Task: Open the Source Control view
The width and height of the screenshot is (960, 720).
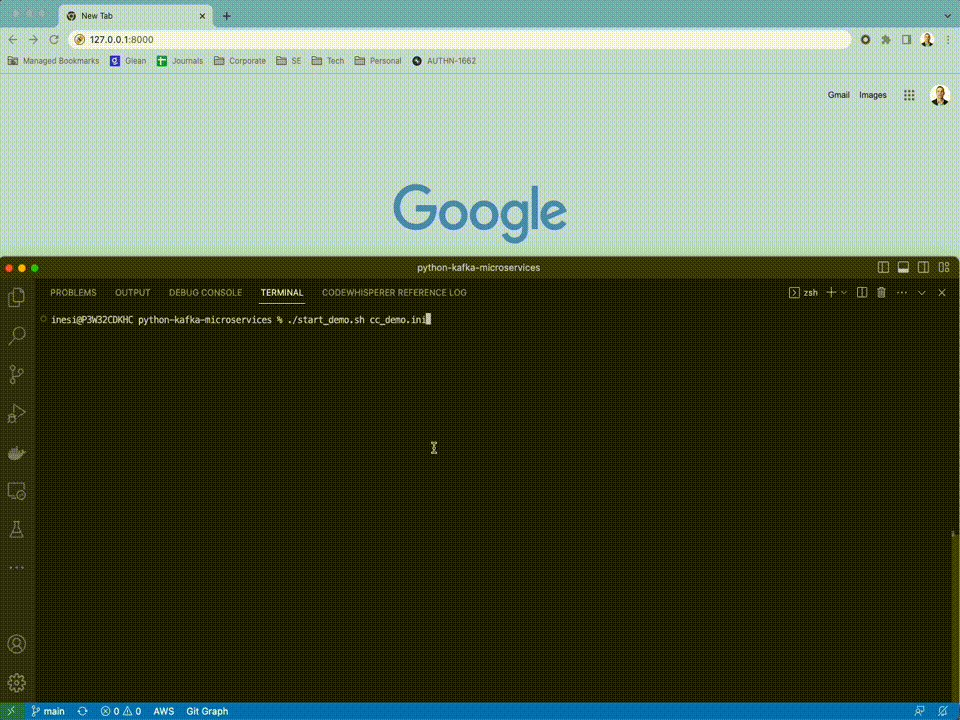Action: [x=17, y=374]
